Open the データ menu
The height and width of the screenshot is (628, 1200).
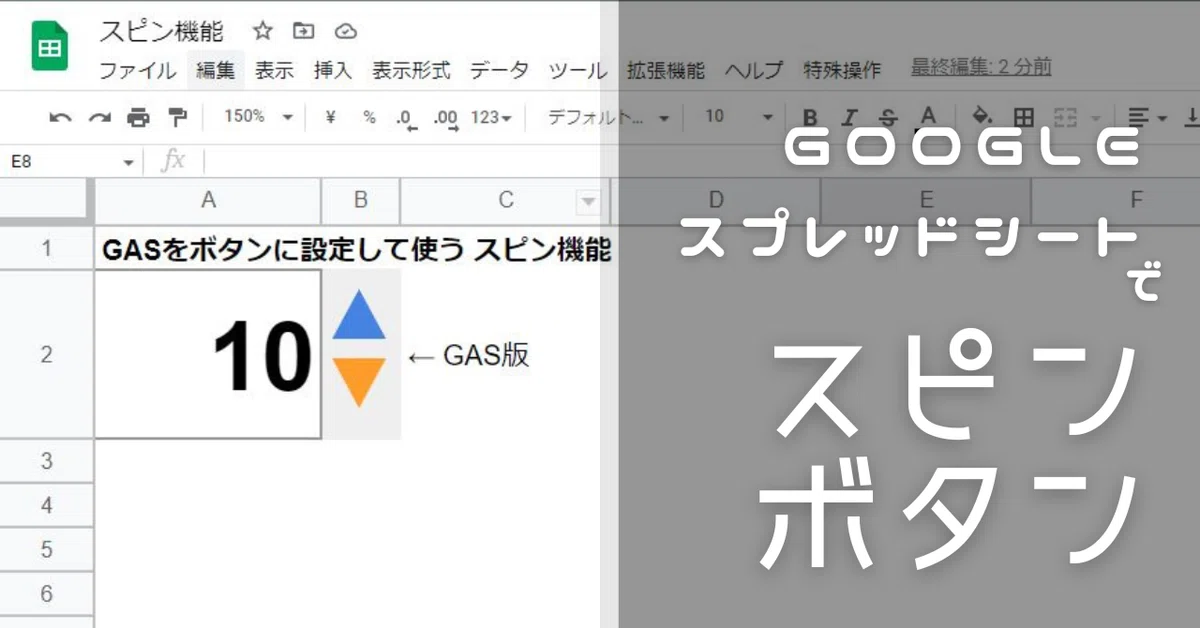coord(499,70)
